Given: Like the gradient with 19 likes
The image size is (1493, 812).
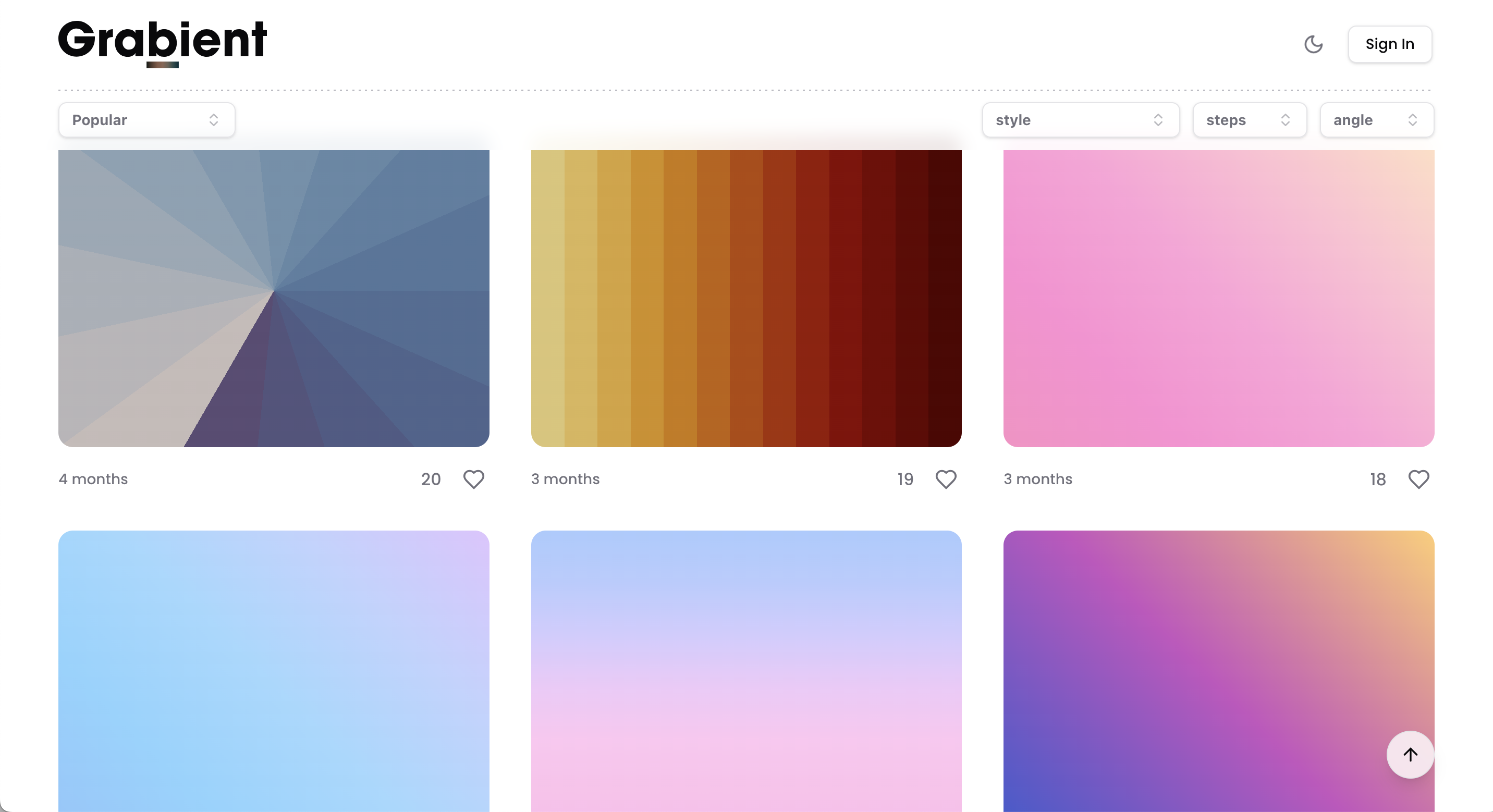Looking at the screenshot, I should (x=946, y=479).
